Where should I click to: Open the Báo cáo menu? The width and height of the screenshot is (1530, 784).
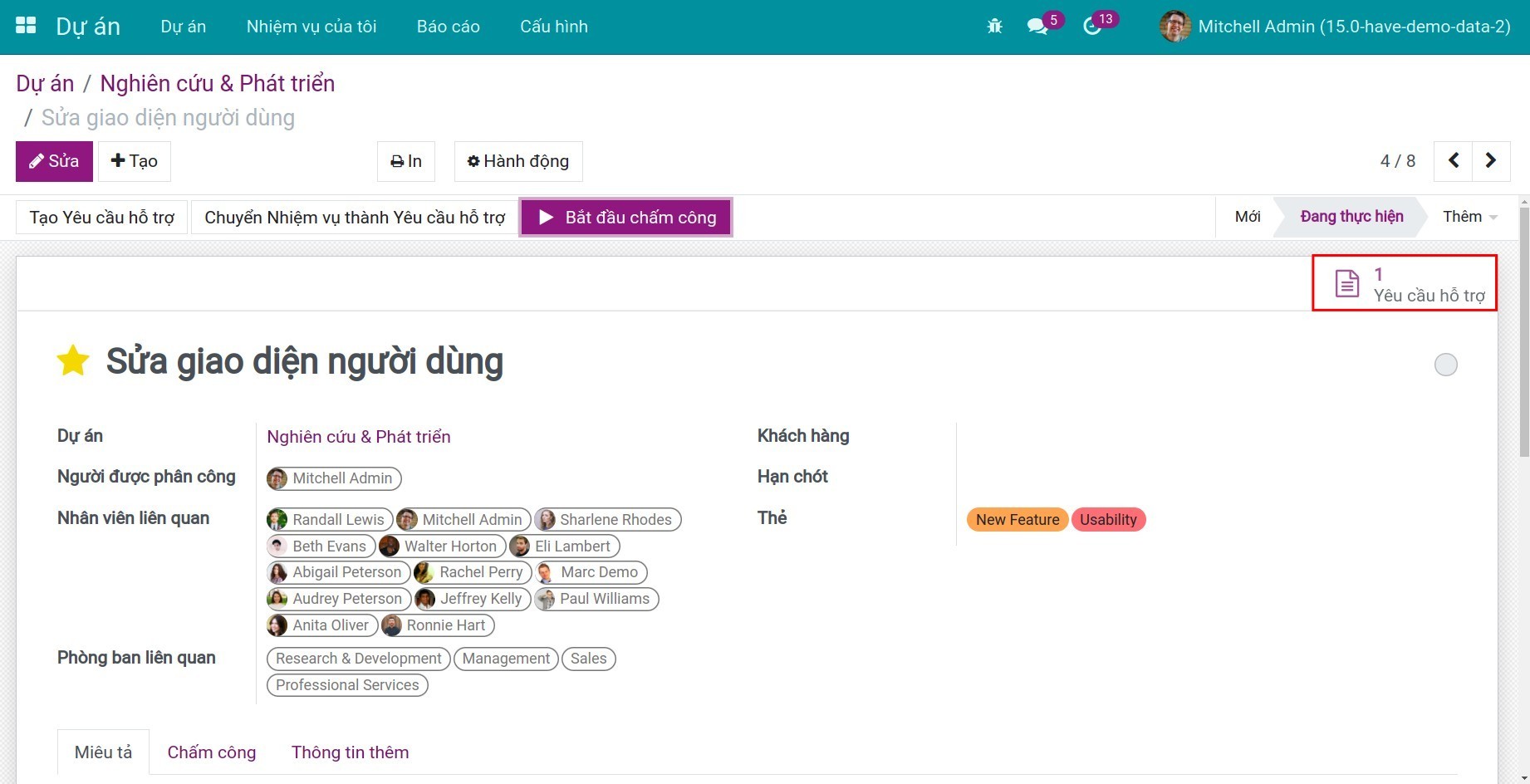click(x=448, y=27)
